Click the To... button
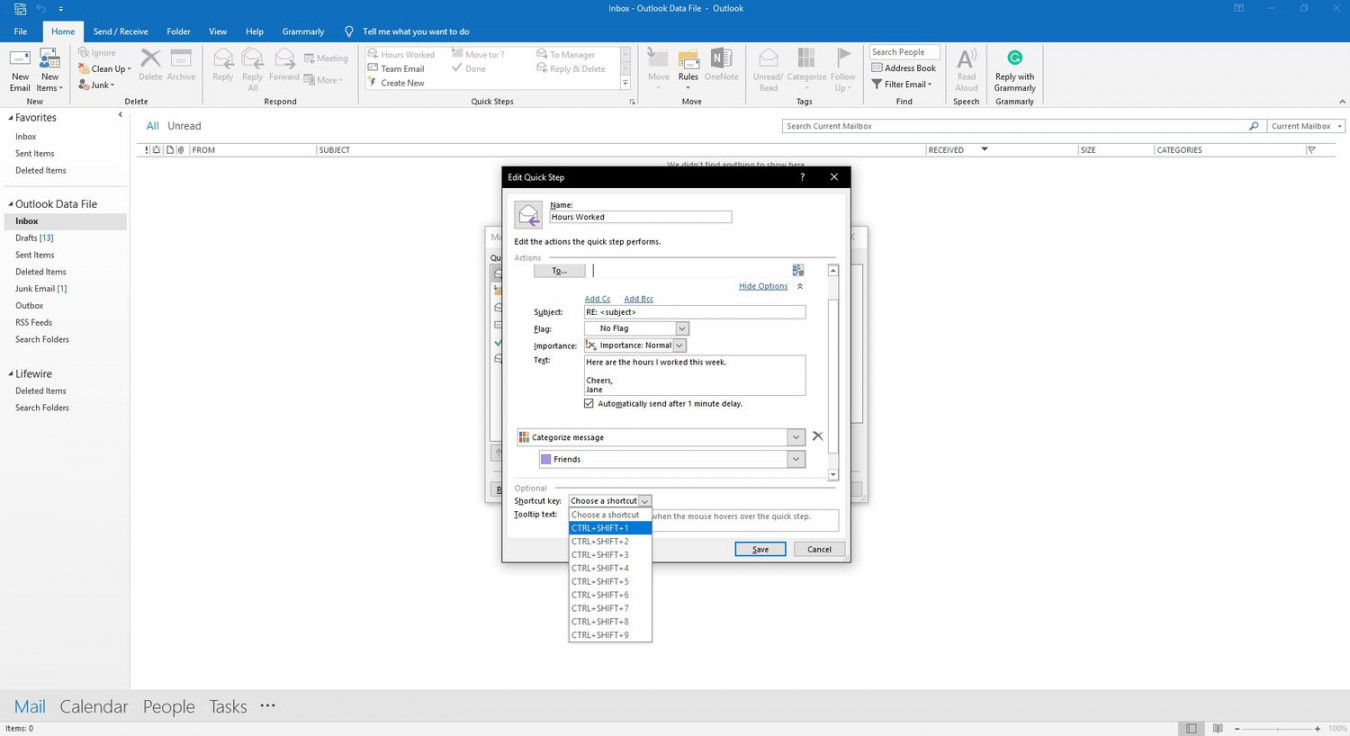1350x736 pixels. 560,270
